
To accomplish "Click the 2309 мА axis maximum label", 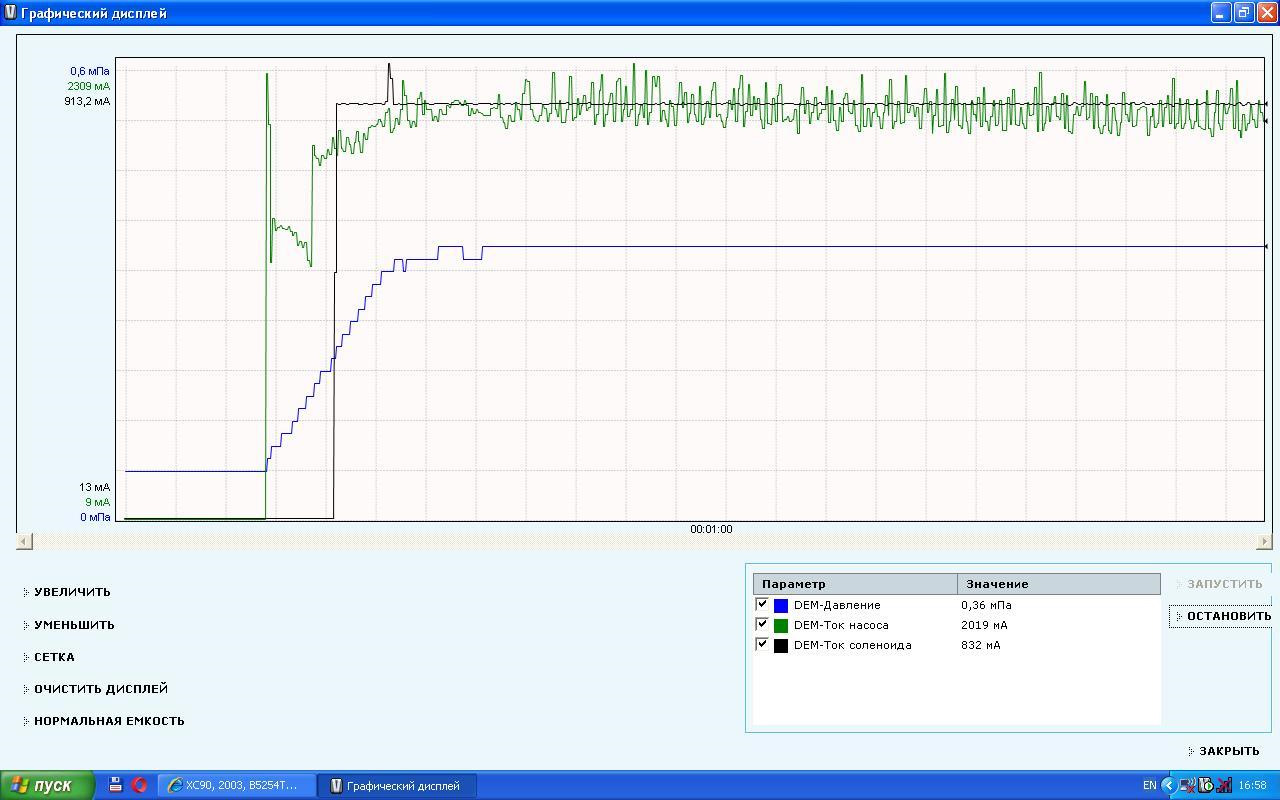I will tap(89, 86).
